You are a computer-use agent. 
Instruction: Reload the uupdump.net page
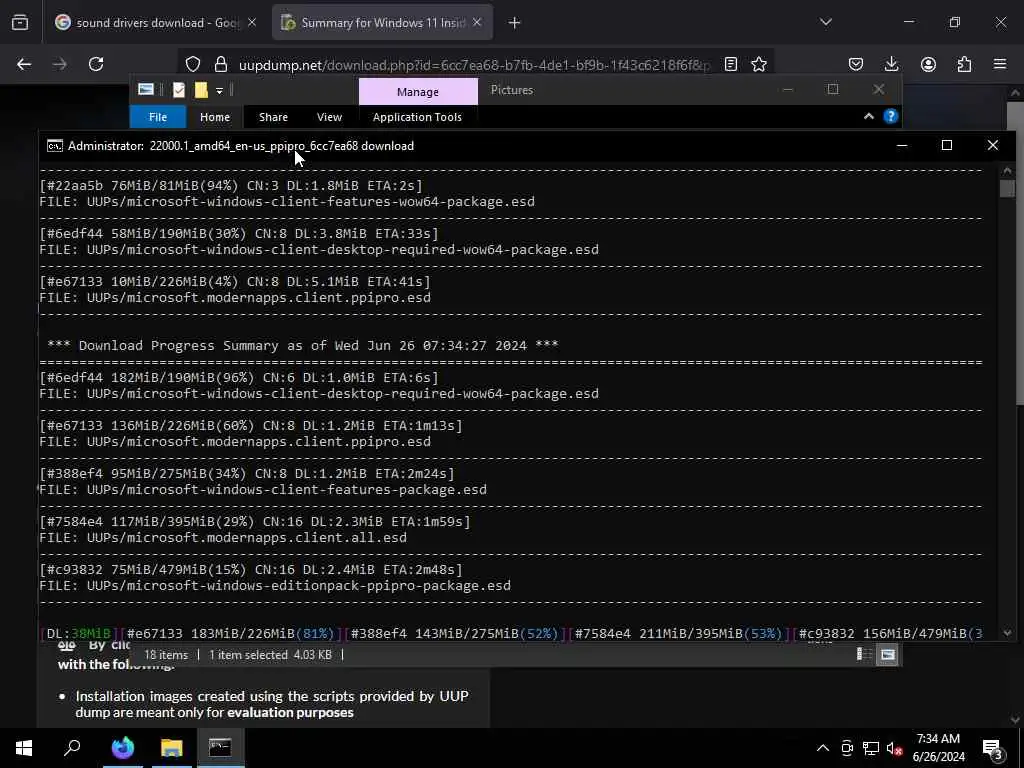[x=96, y=64]
